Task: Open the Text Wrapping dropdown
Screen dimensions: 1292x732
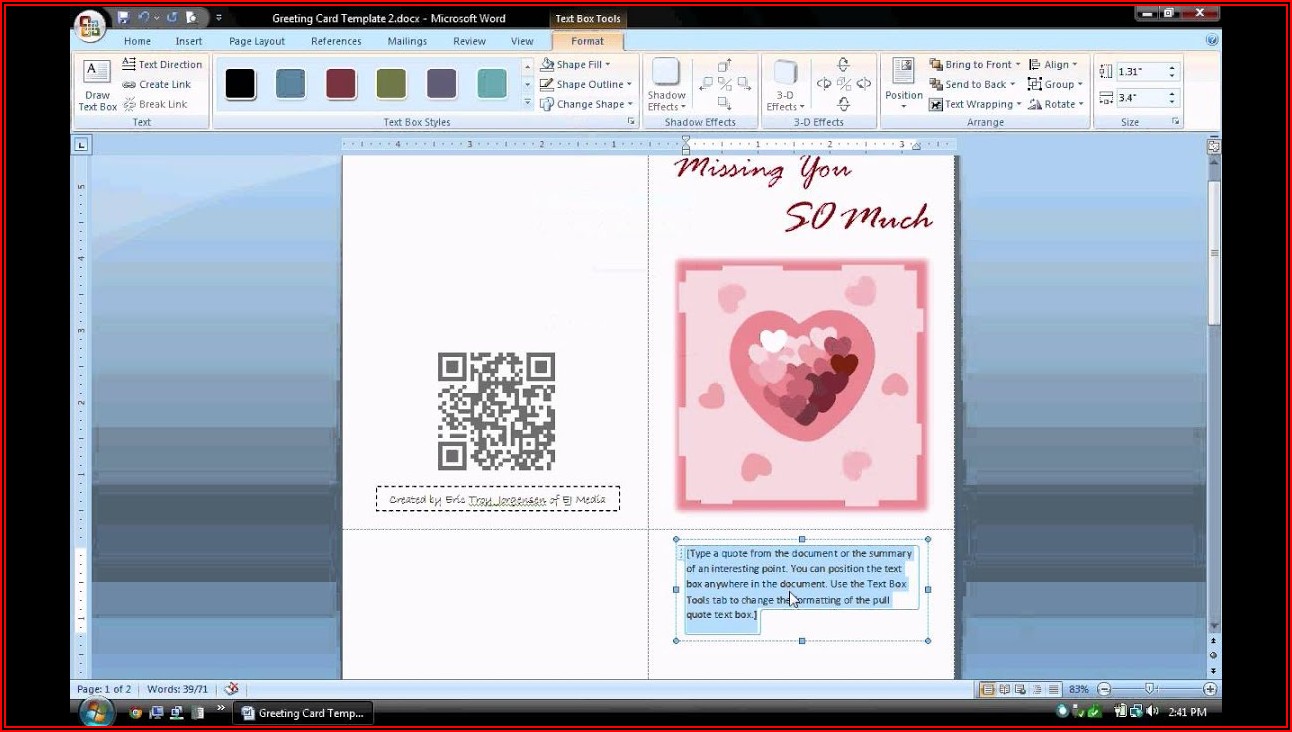Action: 976,104
